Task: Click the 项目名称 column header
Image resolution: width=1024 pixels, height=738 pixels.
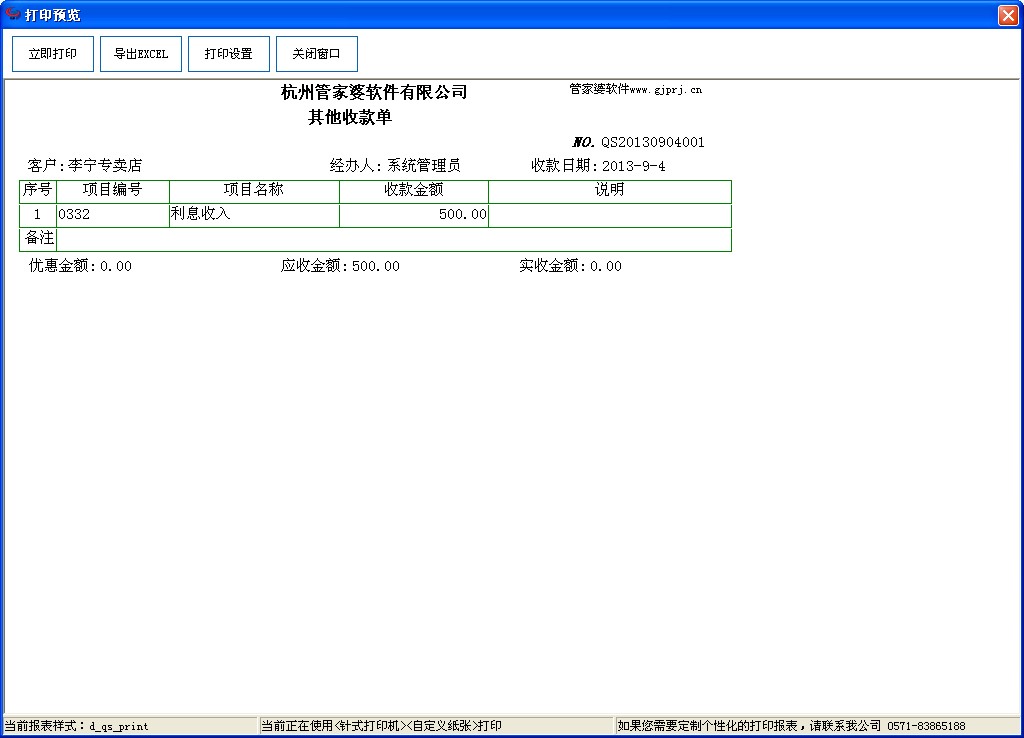Action: coord(254,190)
